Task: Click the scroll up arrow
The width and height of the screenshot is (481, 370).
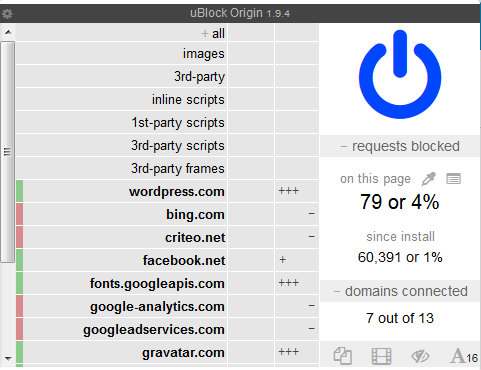Action: (8, 32)
